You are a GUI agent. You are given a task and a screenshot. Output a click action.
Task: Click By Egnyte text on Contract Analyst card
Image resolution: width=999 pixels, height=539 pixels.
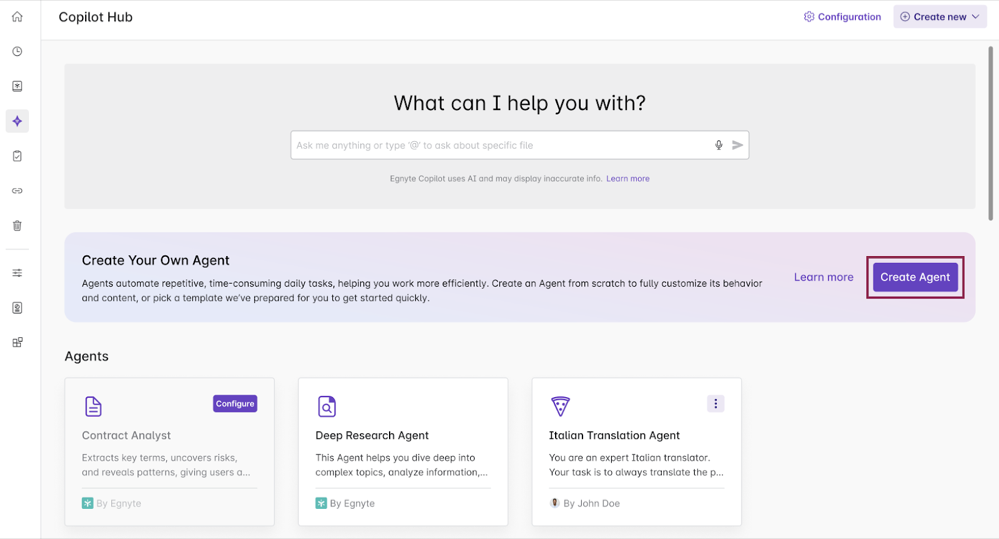[119, 503]
